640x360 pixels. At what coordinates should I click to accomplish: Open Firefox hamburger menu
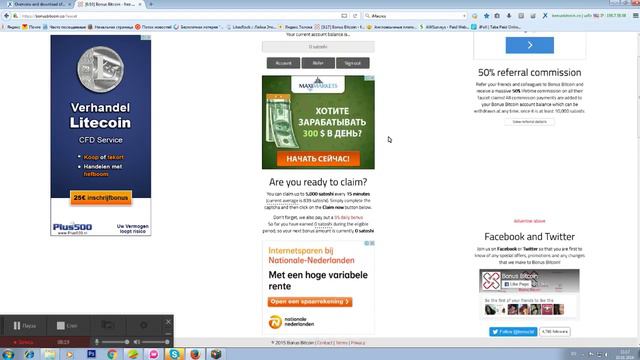coord(636,16)
